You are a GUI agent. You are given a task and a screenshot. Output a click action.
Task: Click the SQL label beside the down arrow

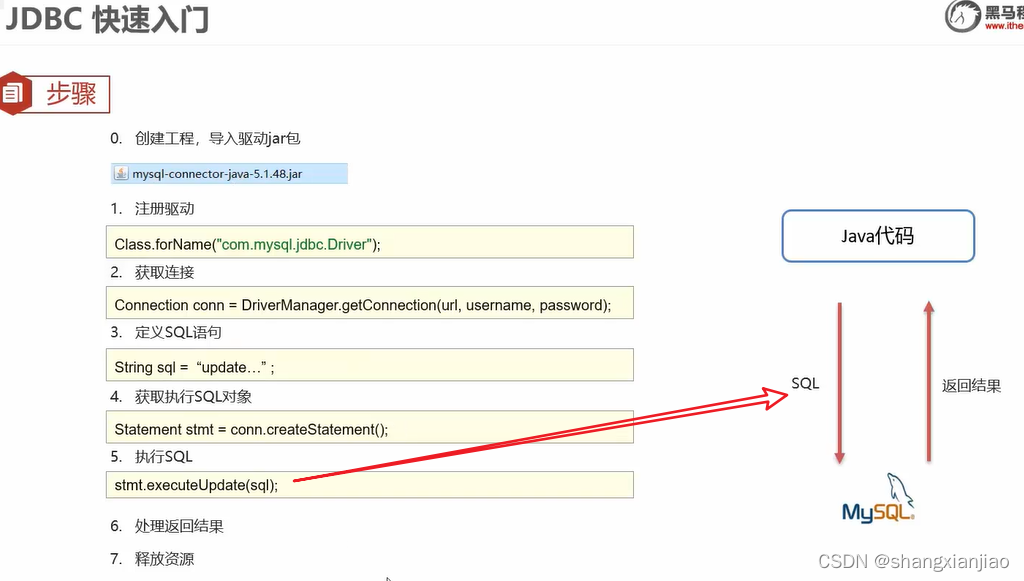click(805, 383)
